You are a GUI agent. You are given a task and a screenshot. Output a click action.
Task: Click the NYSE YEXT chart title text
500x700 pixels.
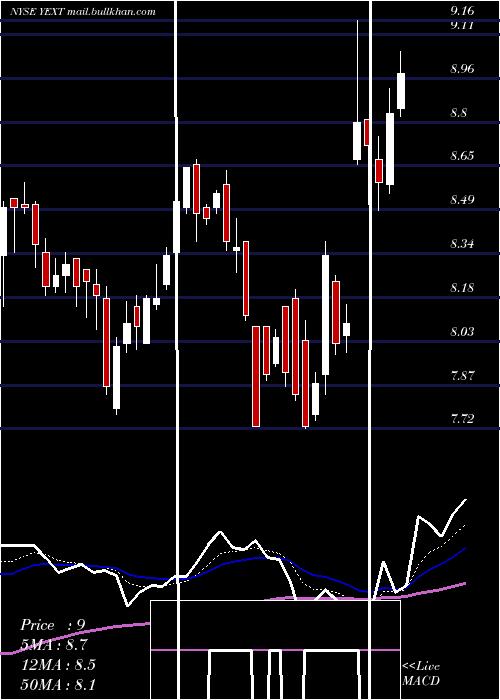83,12
